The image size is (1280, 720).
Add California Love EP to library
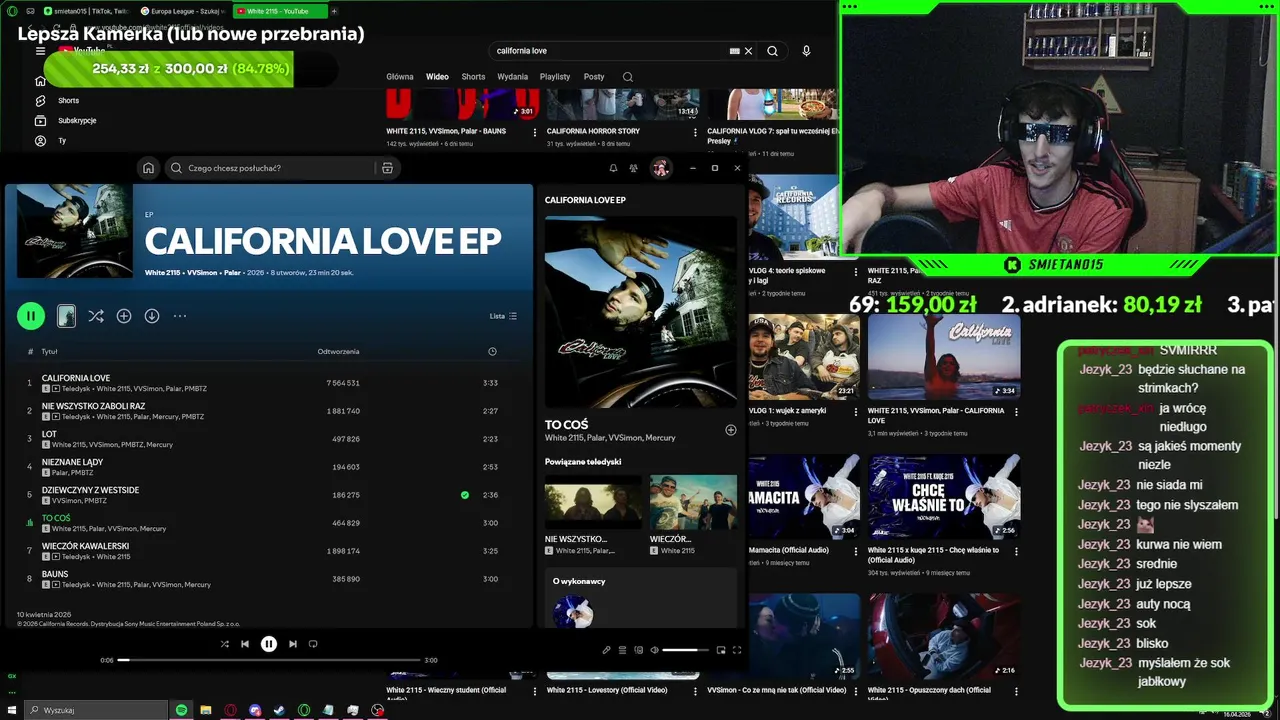pos(124,316)
